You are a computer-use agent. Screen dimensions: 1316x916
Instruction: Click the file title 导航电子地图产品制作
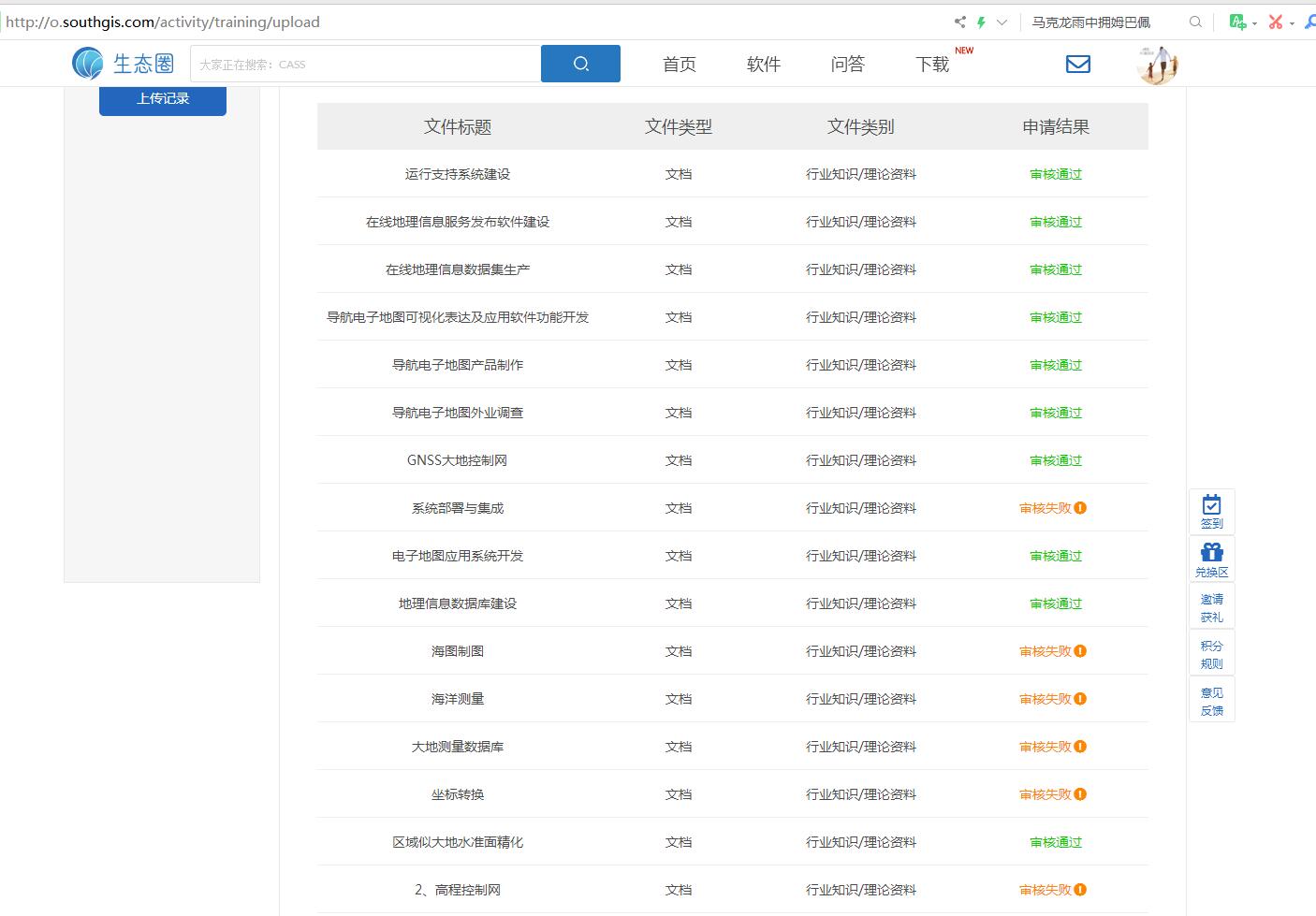(458, 365)
